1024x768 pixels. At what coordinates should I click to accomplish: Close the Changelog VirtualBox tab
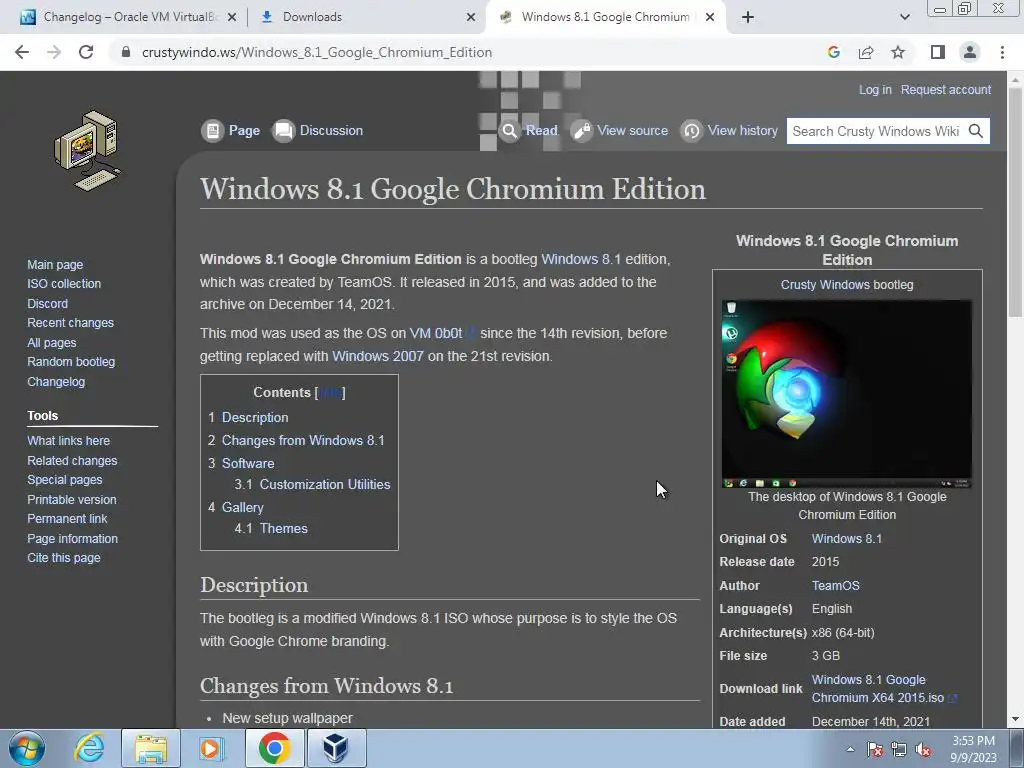tap(231, 18)
